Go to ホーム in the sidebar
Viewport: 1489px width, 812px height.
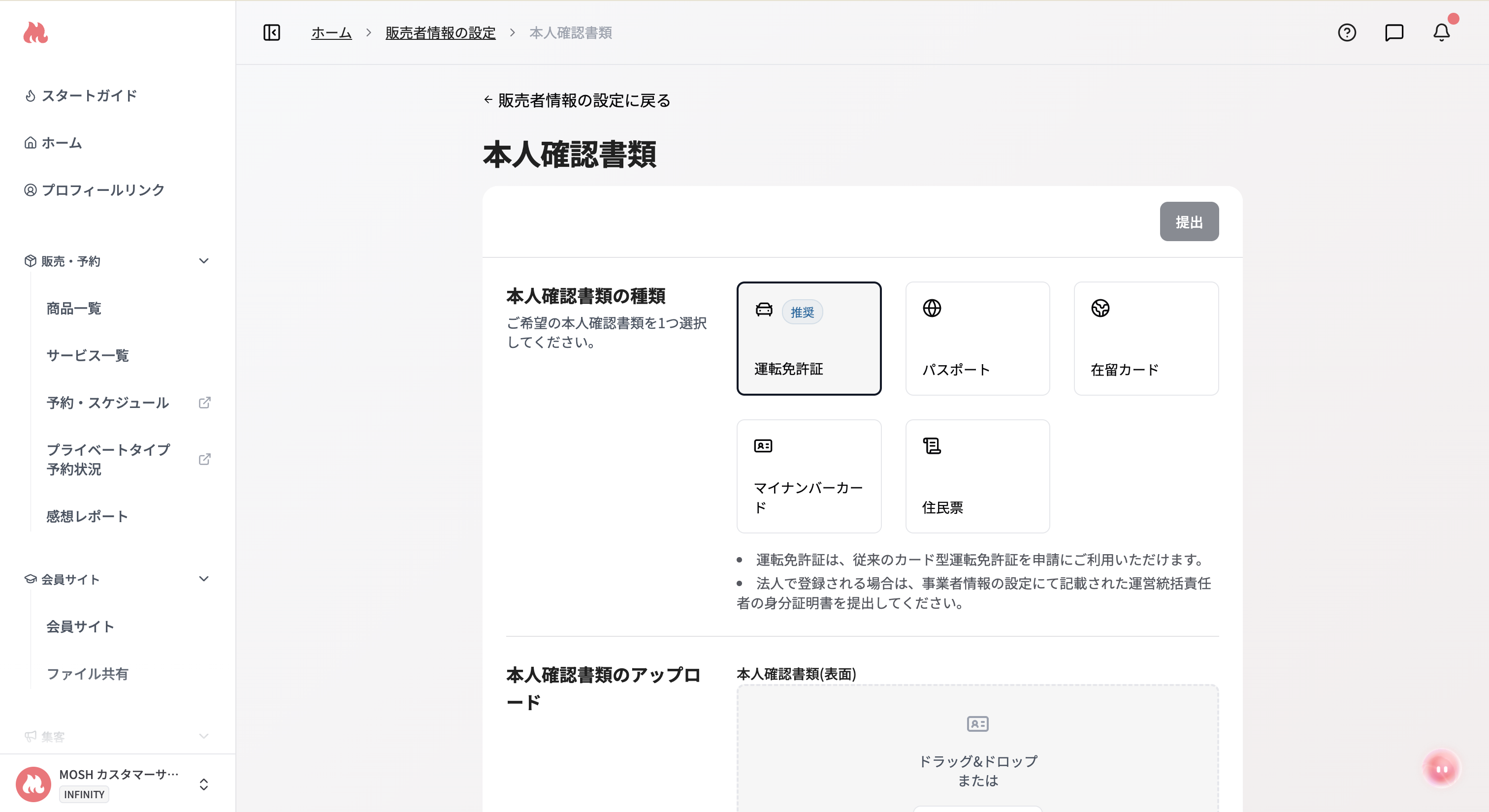[53, 143]
